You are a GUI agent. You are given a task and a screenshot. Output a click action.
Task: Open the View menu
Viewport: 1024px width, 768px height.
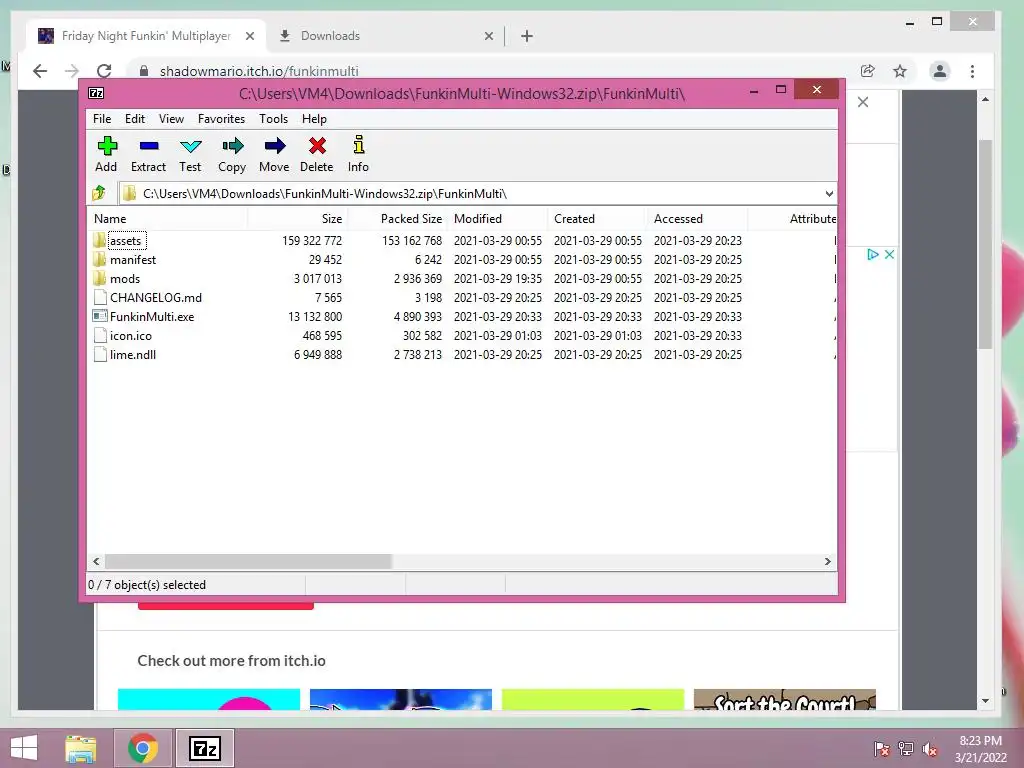171,119
